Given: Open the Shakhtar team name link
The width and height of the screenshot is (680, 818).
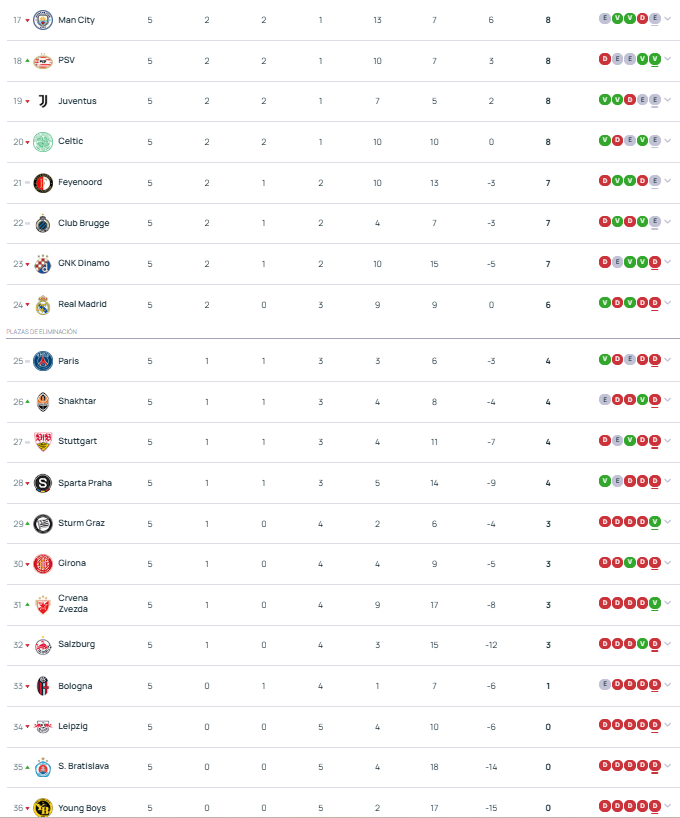Looking at the screenshot, I should (77, 401).
